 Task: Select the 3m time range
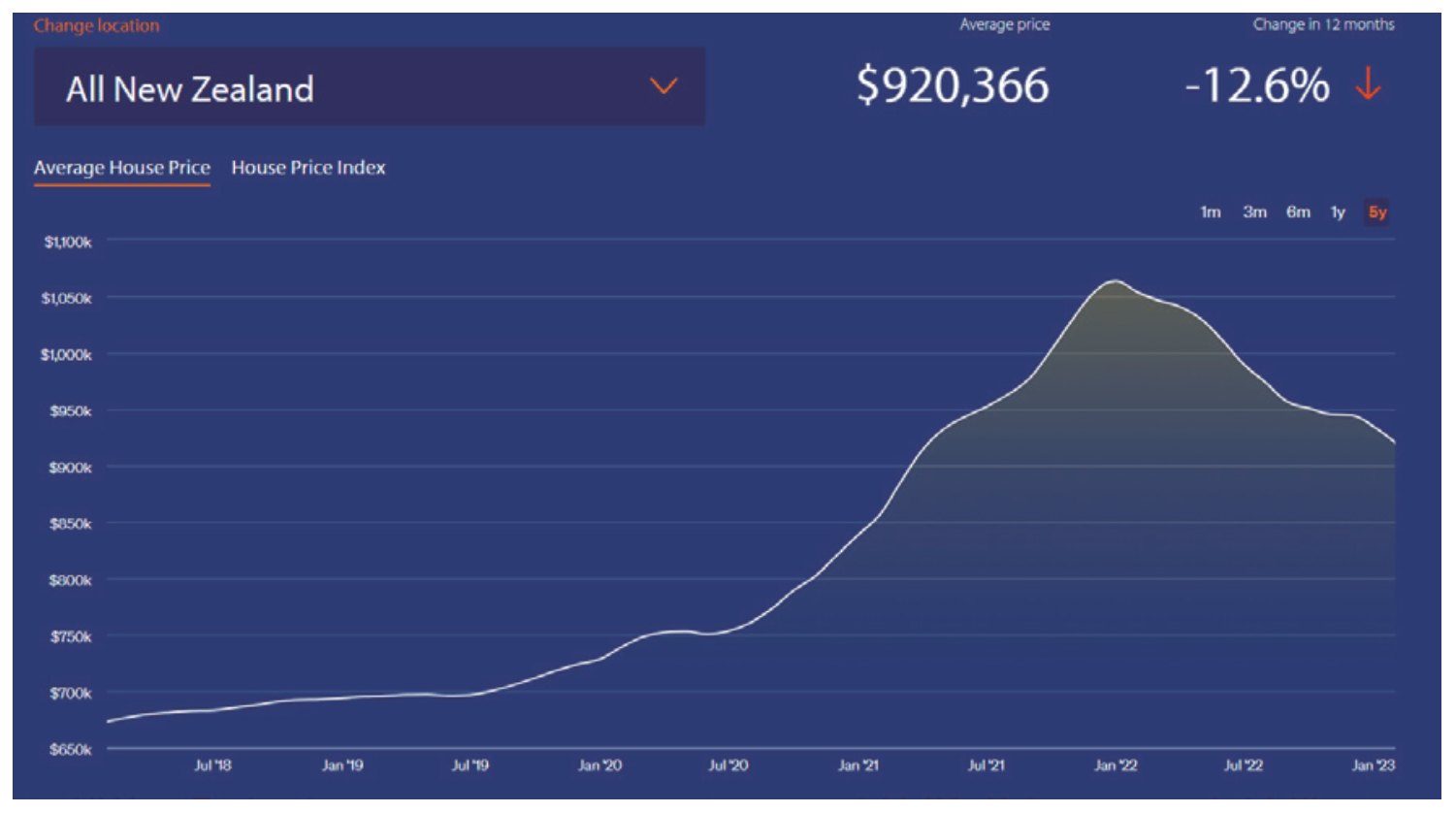pyautogui.click(x=1255, y=212)
